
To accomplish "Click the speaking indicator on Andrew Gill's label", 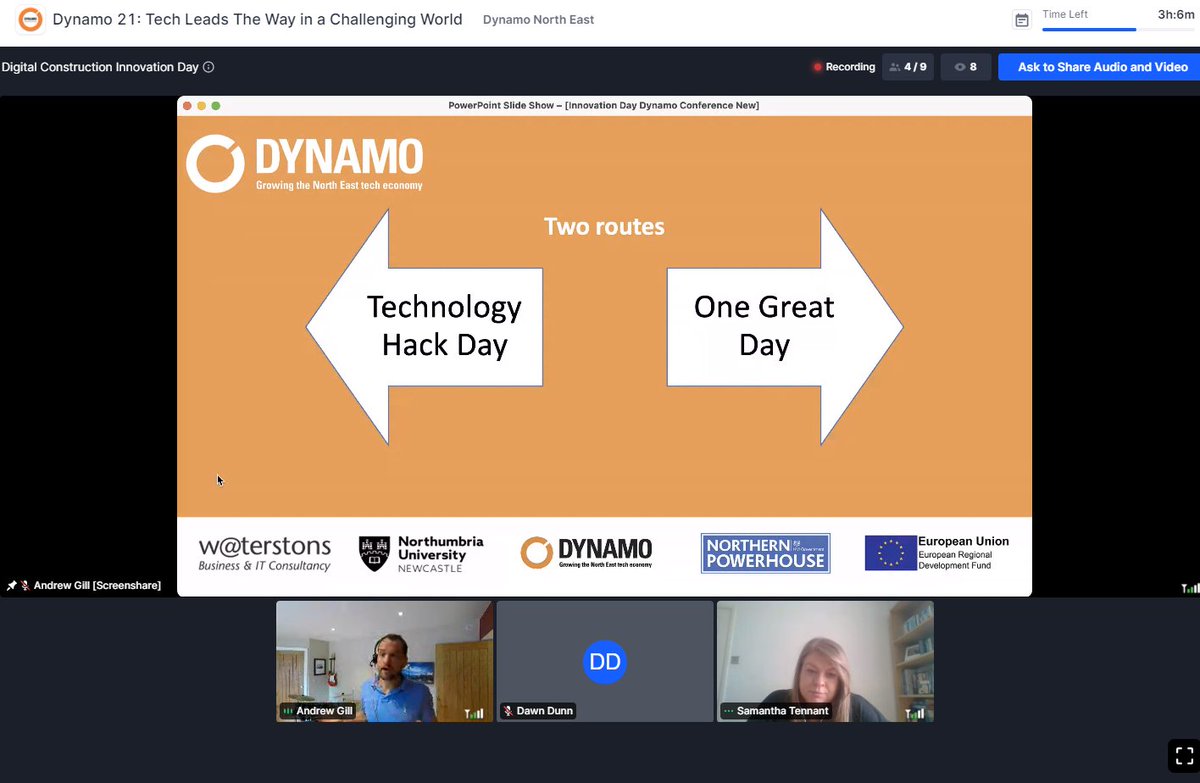I will tap(289, 711).
